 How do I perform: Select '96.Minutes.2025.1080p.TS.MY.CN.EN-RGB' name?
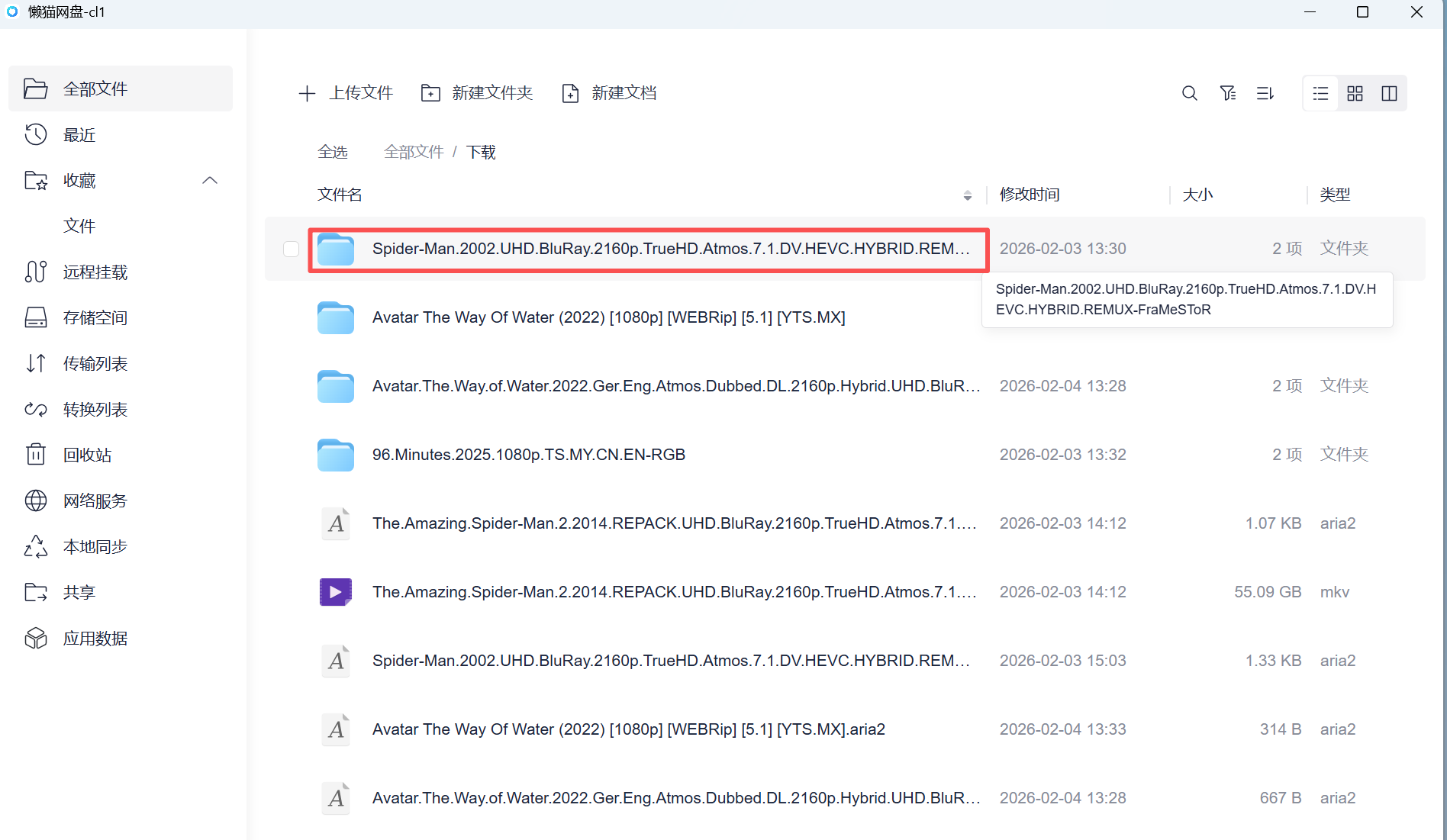529,455
